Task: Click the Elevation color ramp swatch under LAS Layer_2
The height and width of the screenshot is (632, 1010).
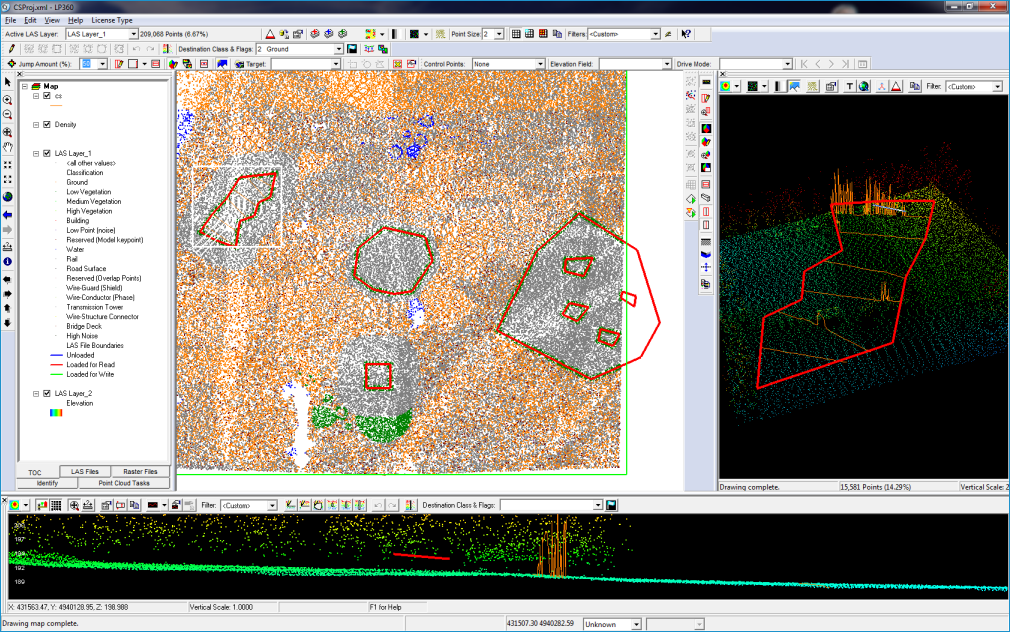Action: point(56,412)
